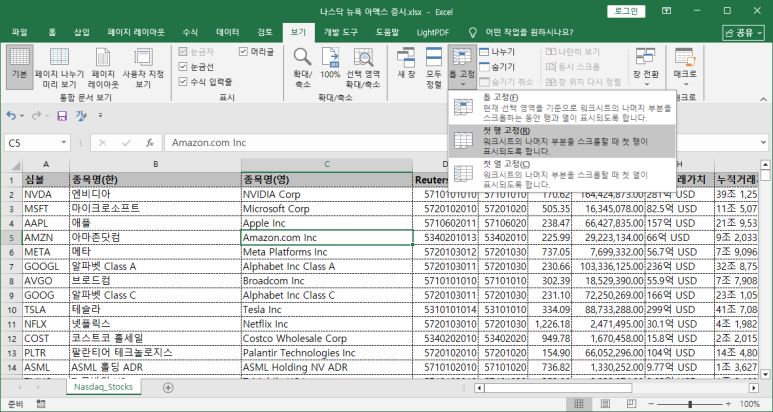Click the Sign in (로그인) button
This screenshot has height=412, width=773.
[626, 11]
